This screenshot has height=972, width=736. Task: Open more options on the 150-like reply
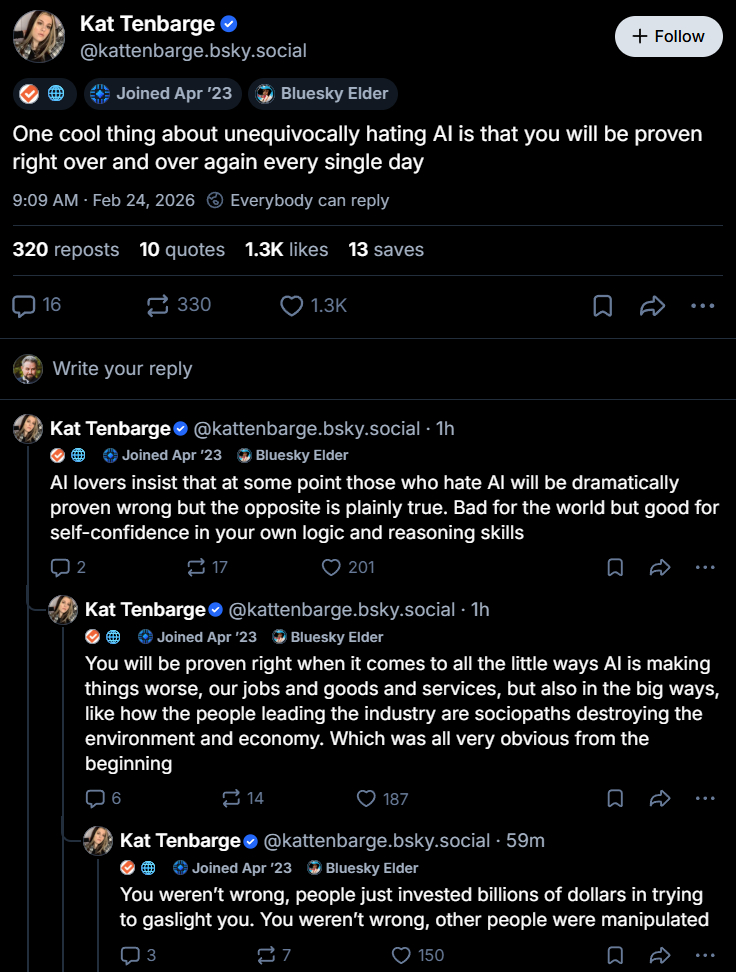click(x=705, y=955)
